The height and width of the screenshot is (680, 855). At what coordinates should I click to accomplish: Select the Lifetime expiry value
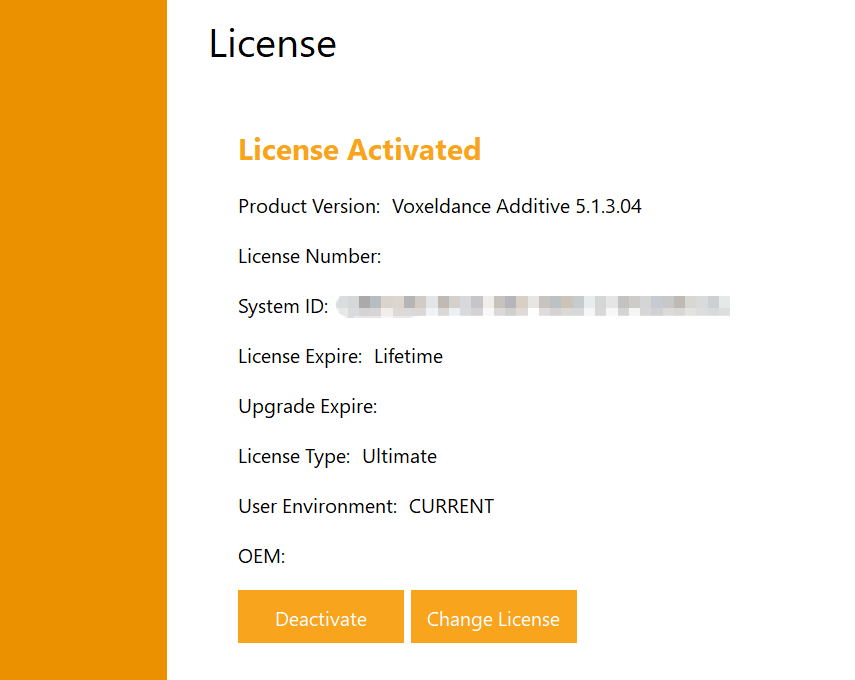tap(408, 357)
